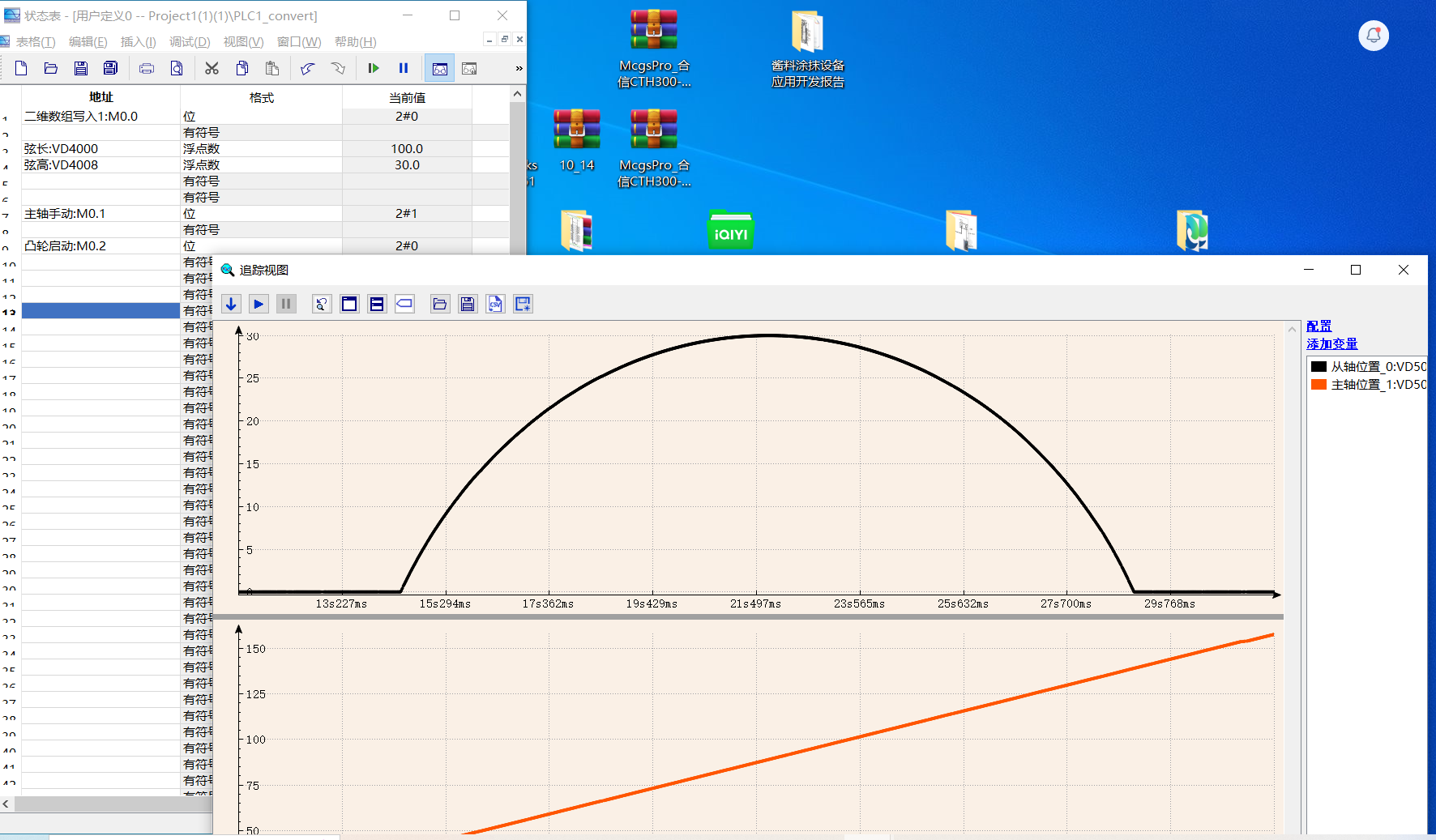Viewport: 1436px width, 840px height.
Task: Click the 2#1 current value cell
Action: pyautogui.click(x=407, y=213)
